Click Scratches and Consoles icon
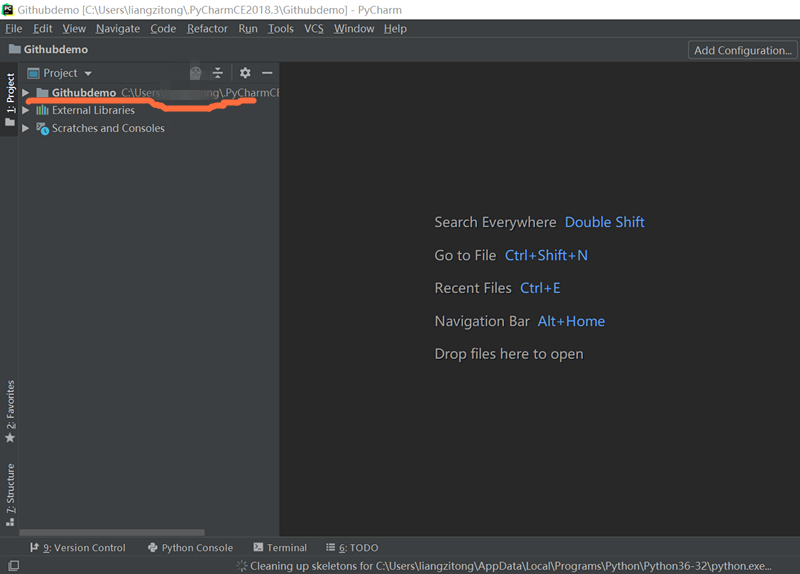This screenshot has width=800, height=574. (x=42, y=129)
